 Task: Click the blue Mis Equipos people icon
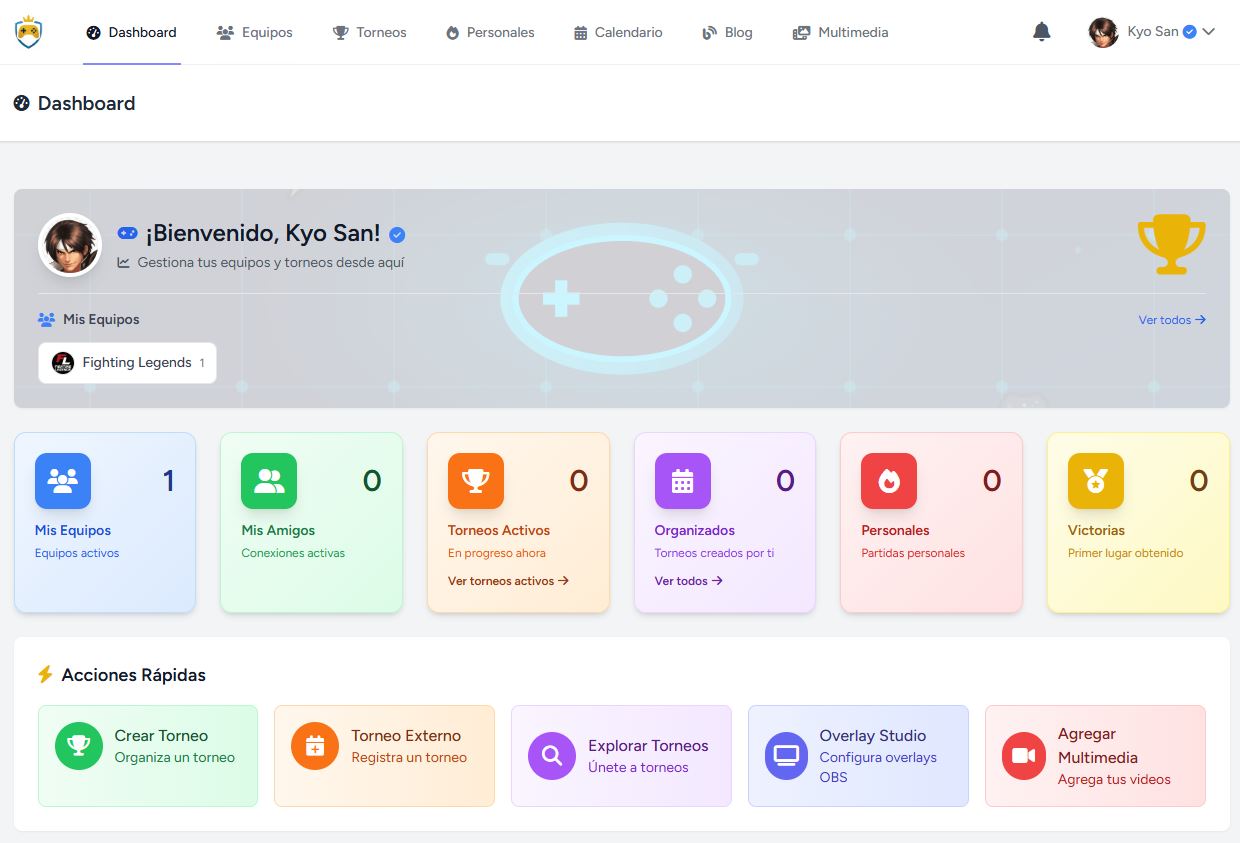pyautogui.click(x=63, y=481)
